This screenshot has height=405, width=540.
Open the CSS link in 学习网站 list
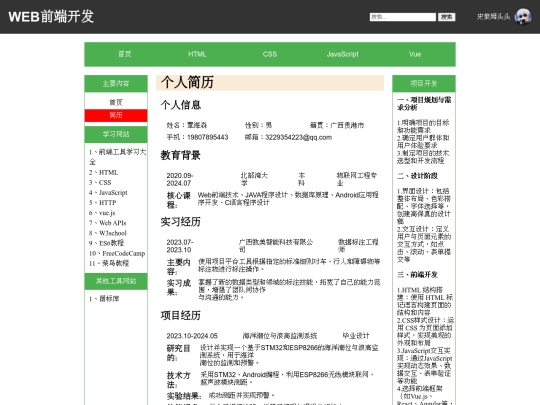click(105, 182)
